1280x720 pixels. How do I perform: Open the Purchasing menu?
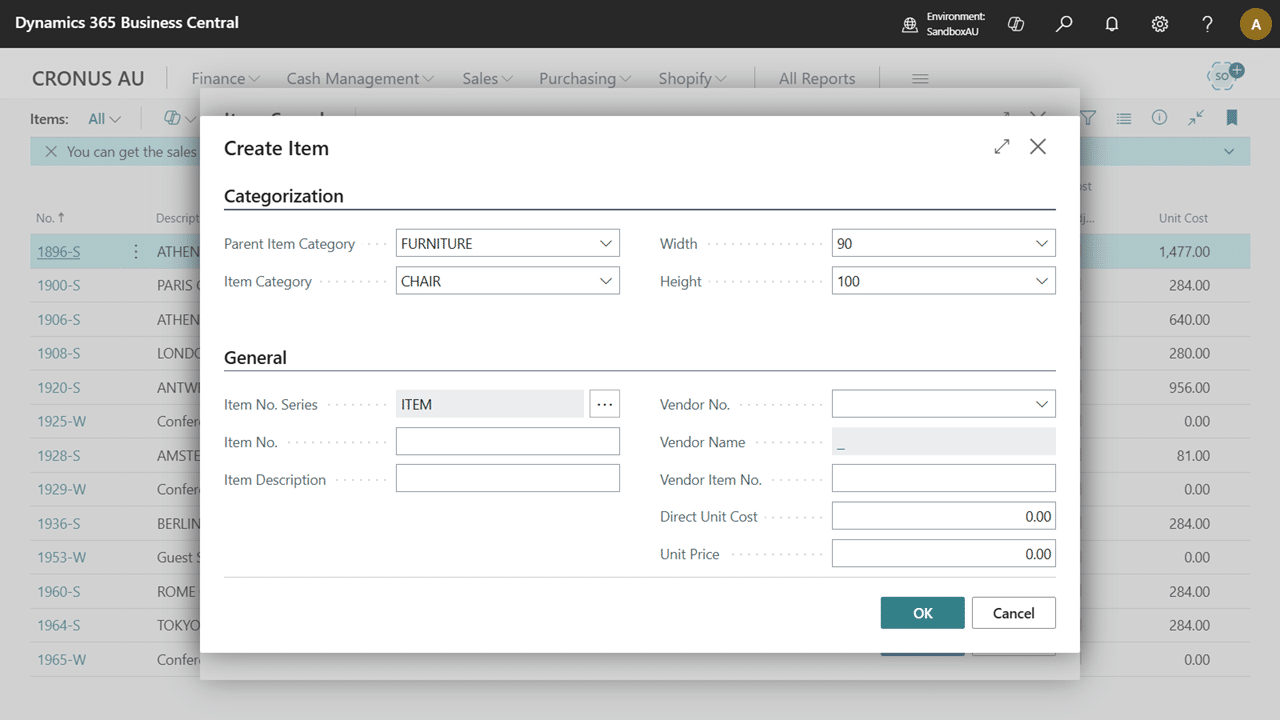click(x=584, y=78)
